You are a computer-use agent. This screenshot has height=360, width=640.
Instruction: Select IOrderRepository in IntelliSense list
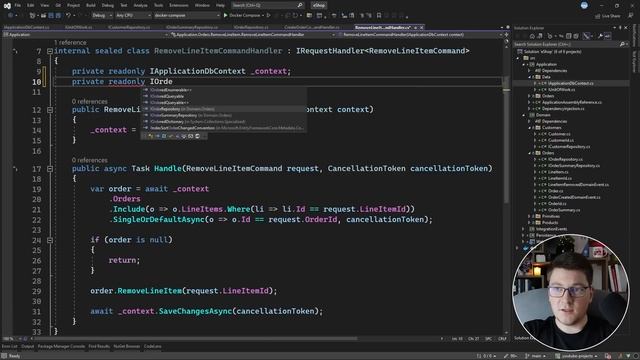pyautogui.click(x=223, y=109)
